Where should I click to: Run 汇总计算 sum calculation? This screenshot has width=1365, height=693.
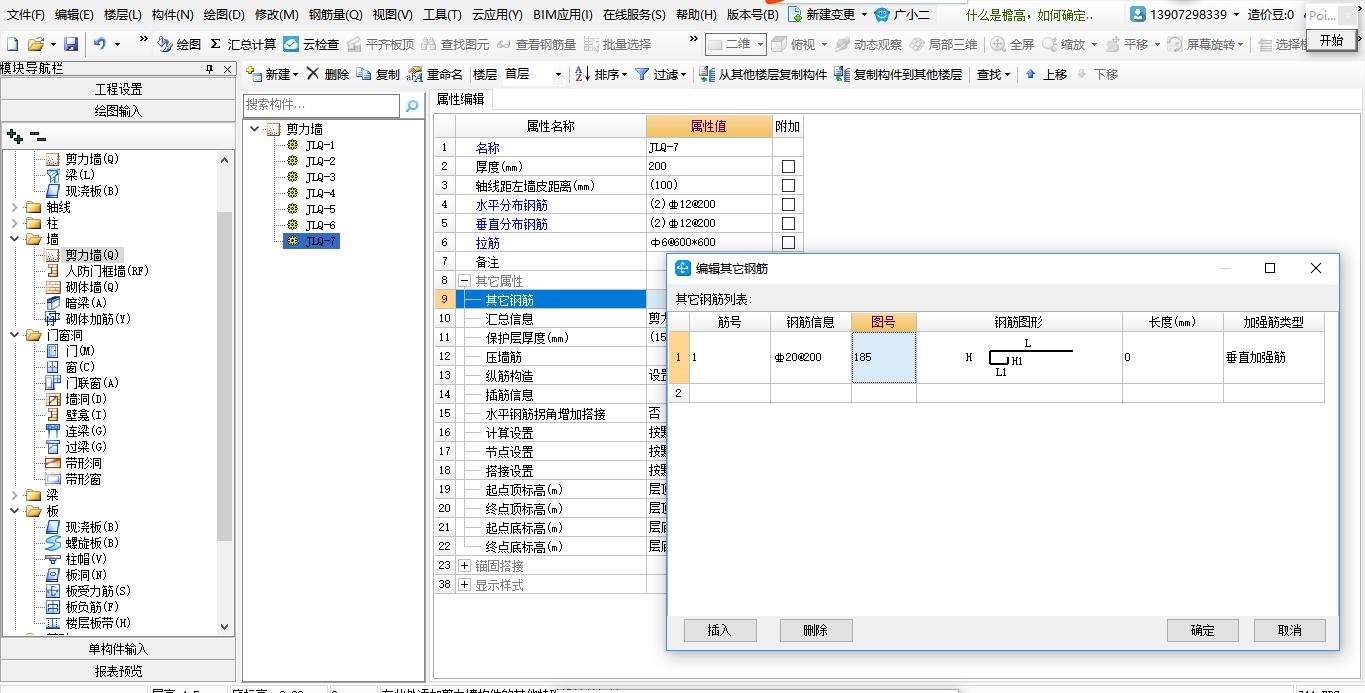pos(243,44)
